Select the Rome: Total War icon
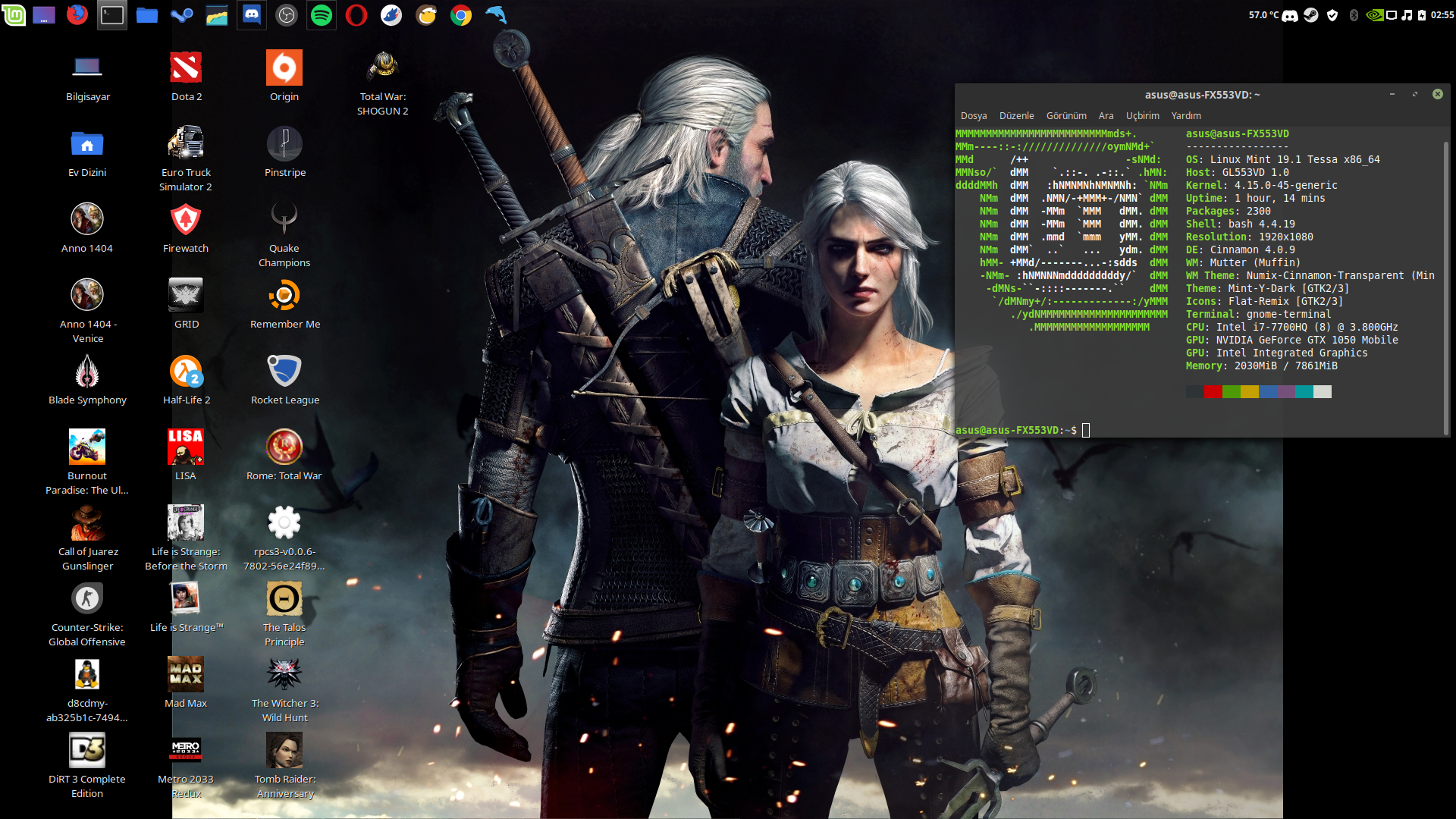Viewport: 1456px width, 819px height. click(284, 455)
